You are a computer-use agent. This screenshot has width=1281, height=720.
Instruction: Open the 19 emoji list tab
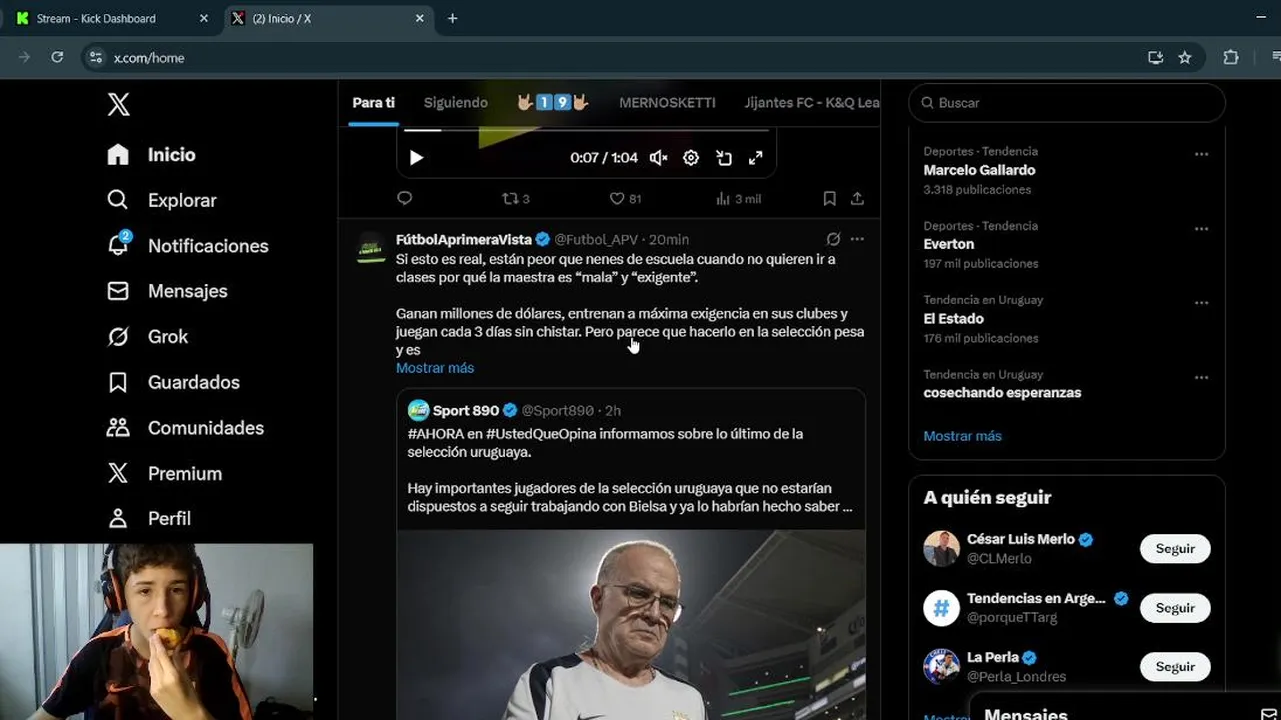tap(553, 103)
